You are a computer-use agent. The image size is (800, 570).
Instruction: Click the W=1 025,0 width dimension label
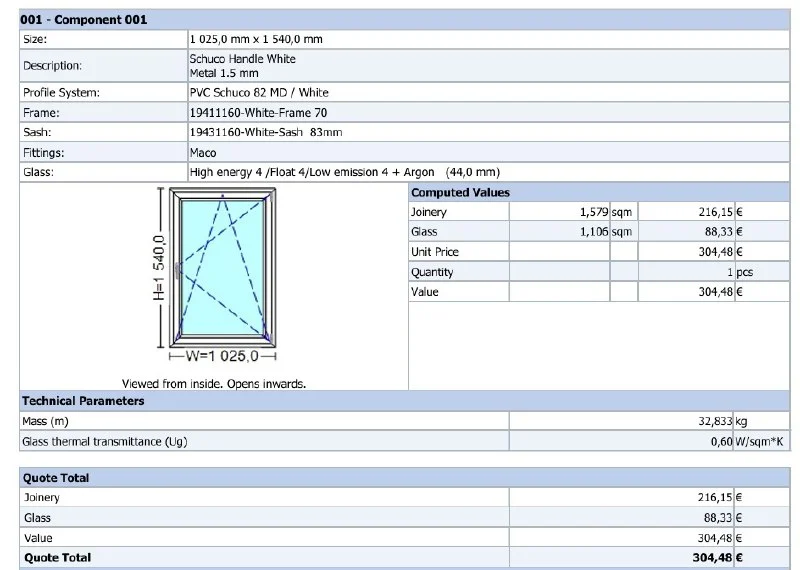pos(224,355)
